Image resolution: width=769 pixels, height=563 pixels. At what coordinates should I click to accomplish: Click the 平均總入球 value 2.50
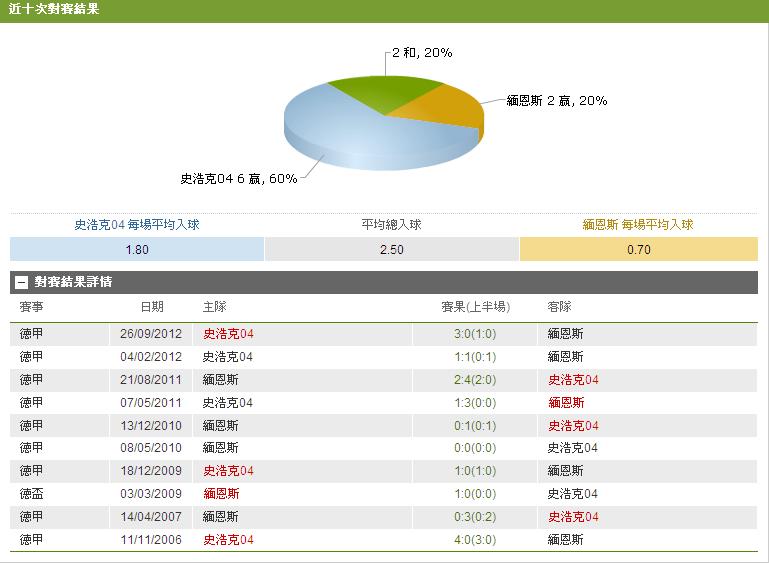(391, 250)
